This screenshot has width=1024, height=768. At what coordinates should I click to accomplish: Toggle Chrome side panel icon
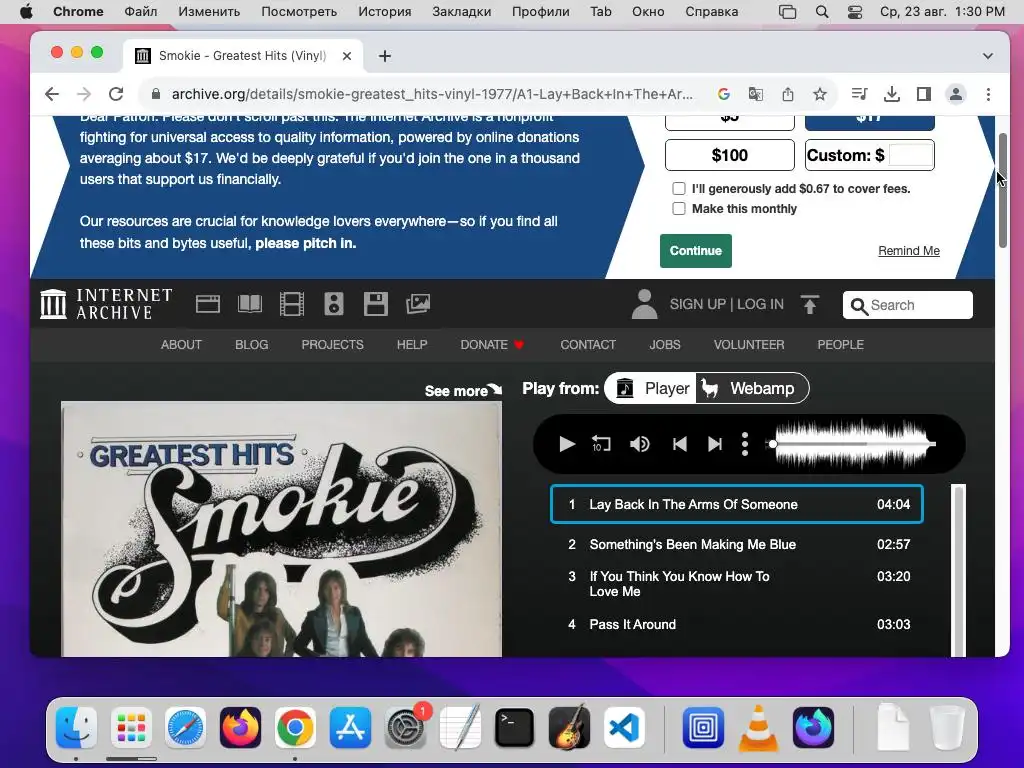point(923,94)
